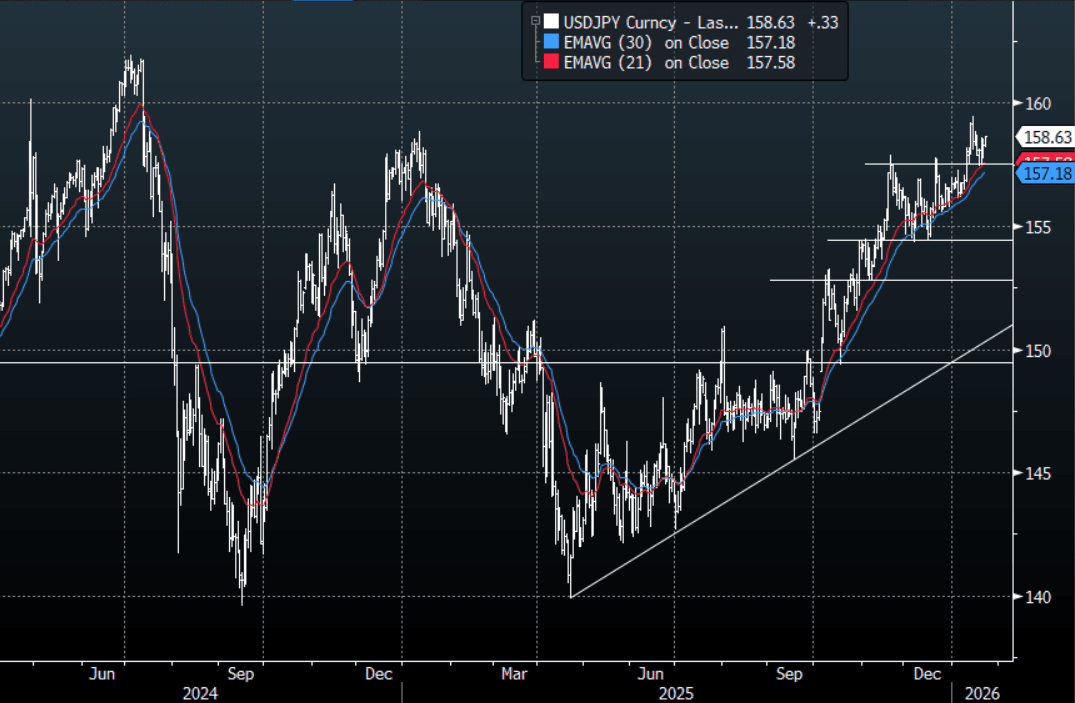This screenshot has width=1075, height=703.
Task: Click the white USDJPY legend color swatch
Action: [549, 21]
